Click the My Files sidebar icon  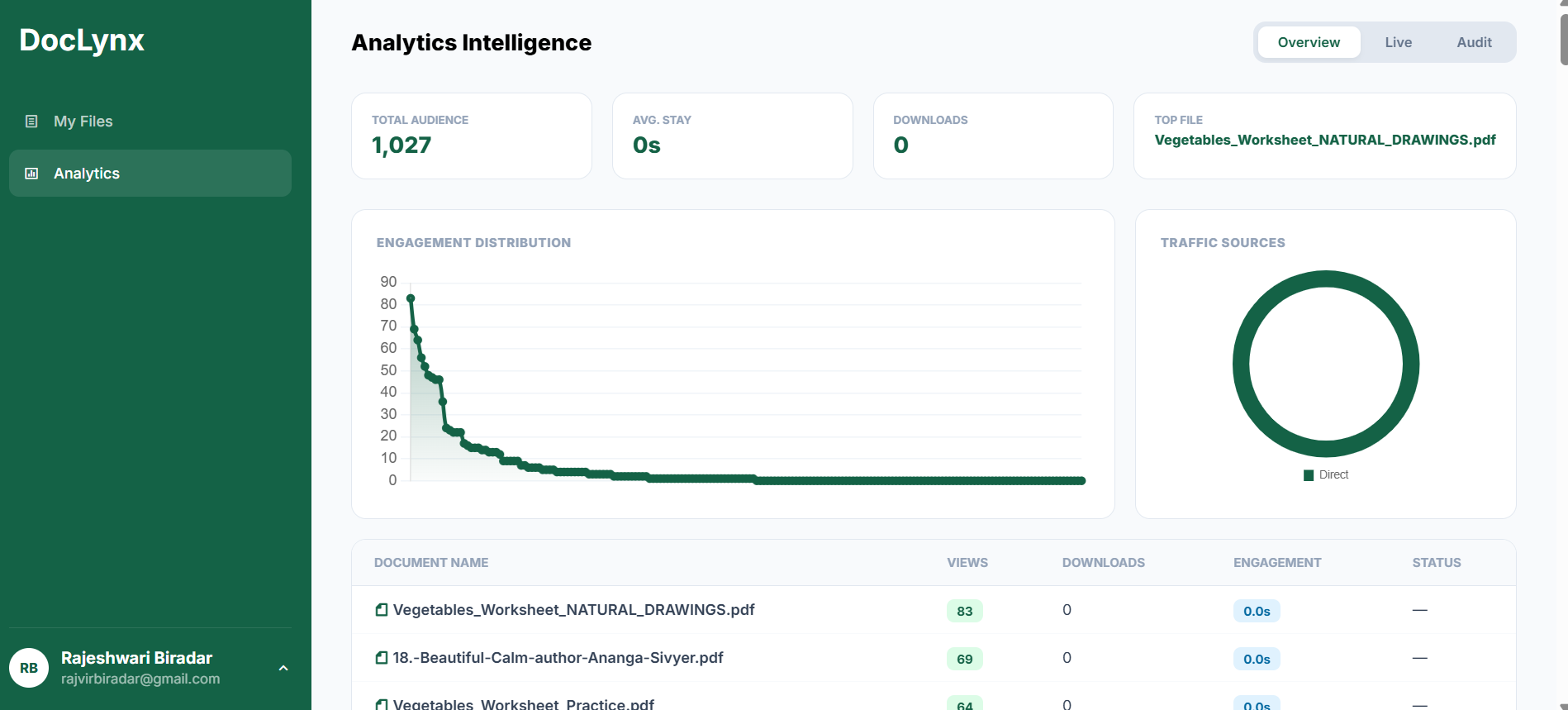(31, 122)
